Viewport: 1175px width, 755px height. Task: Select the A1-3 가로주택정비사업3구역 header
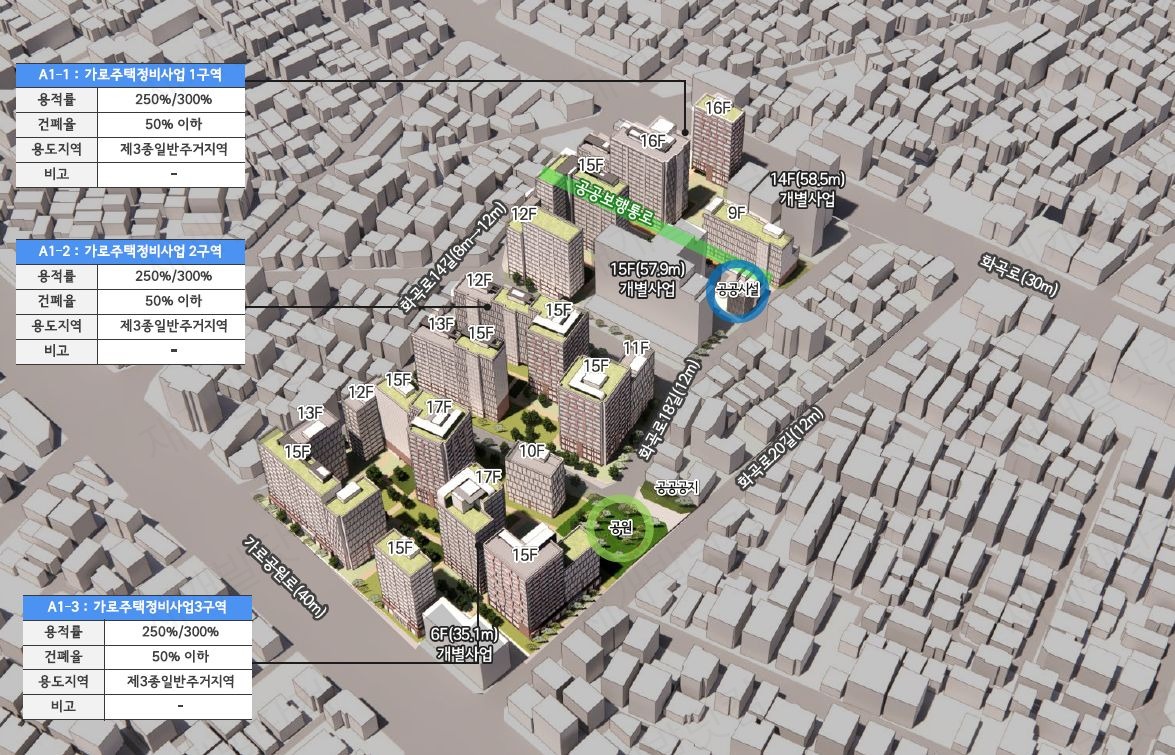point(137,607)
